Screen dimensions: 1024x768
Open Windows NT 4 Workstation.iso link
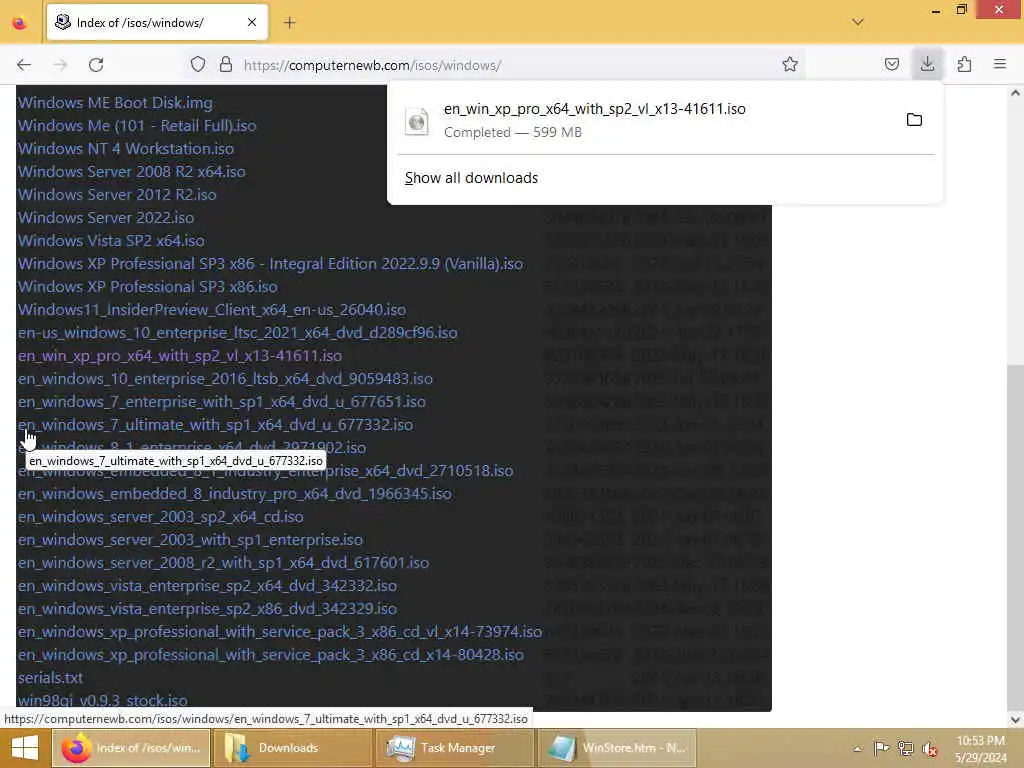(125, 149)
